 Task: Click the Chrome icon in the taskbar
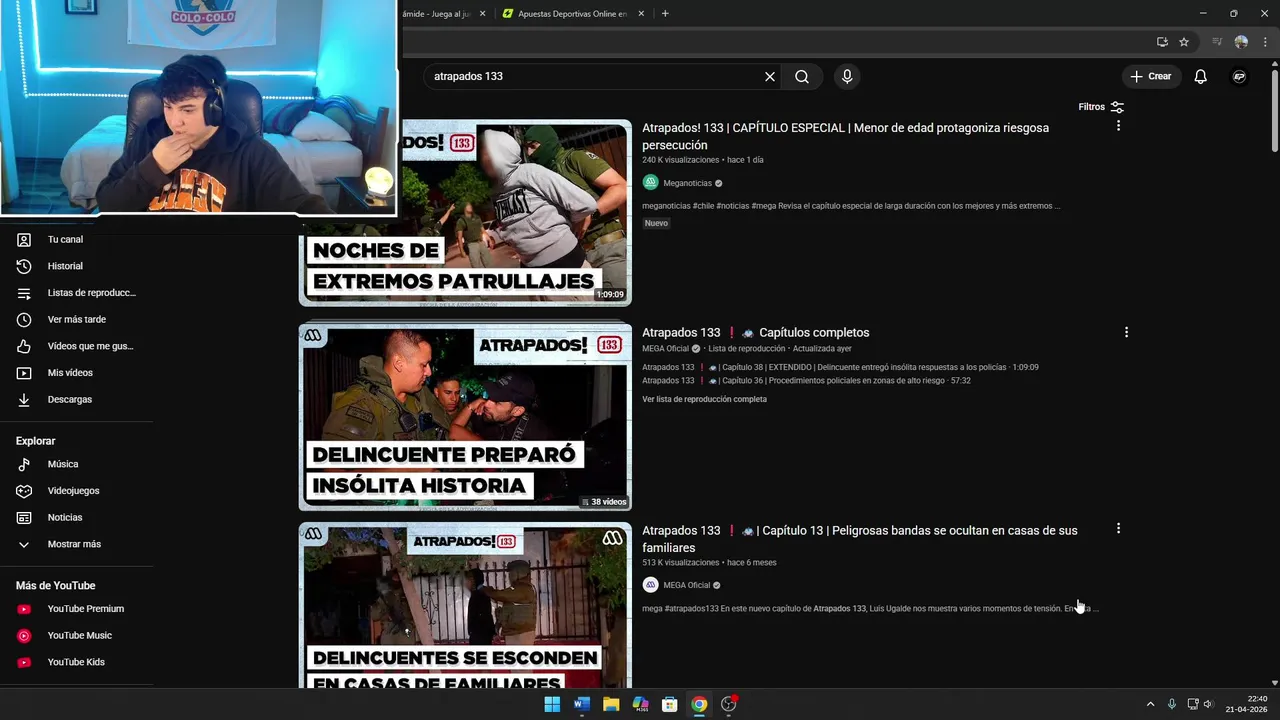point(699,704)
